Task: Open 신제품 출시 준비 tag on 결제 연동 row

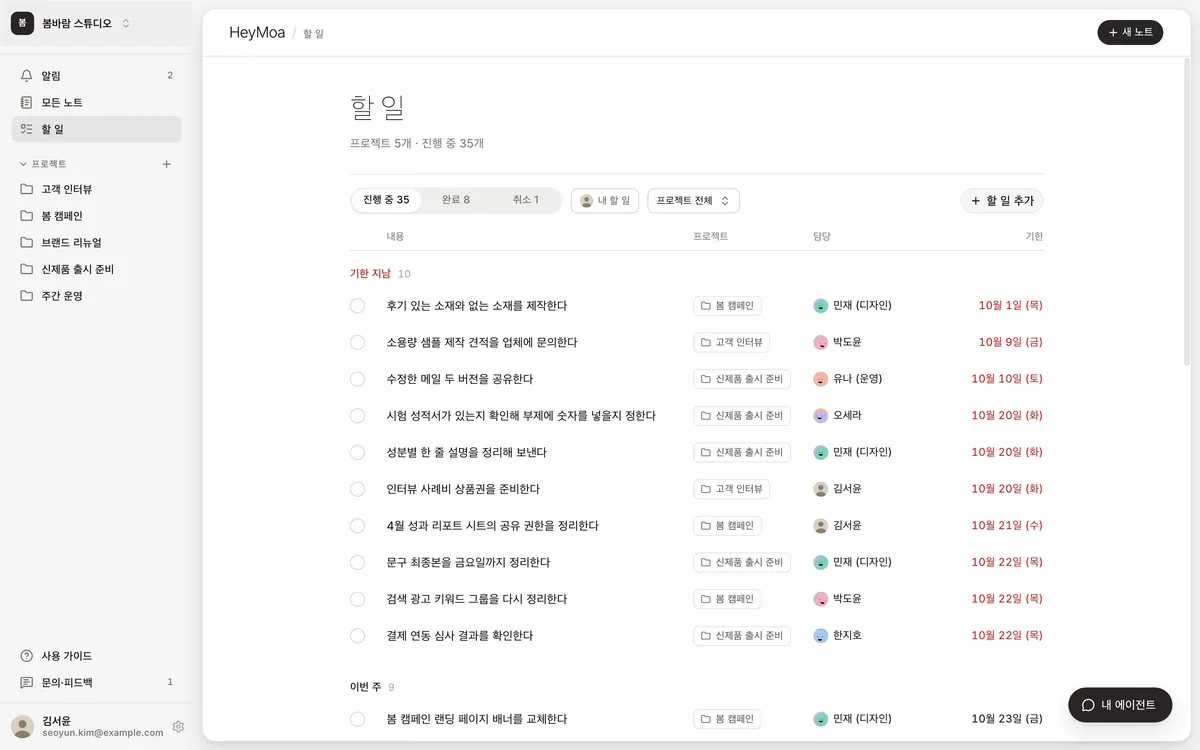Action: click(742, 636)
